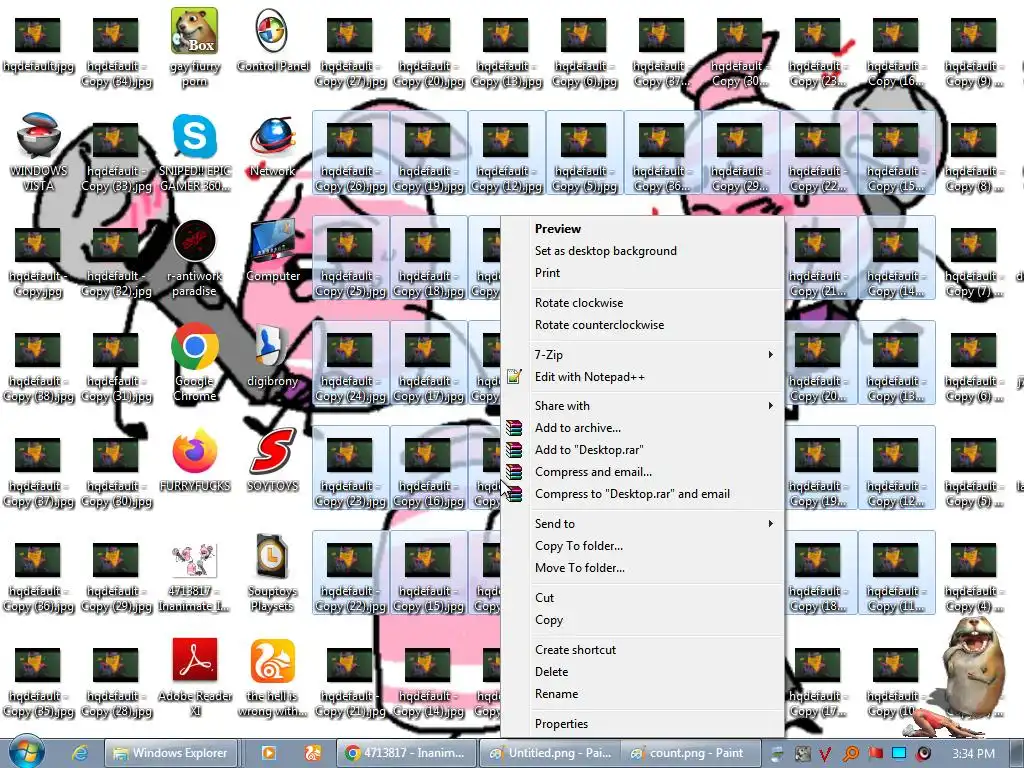Click the taskbar clock showing 3:34 PM
The height and width of the screenshot is (768, 1024).
(973, 754)
